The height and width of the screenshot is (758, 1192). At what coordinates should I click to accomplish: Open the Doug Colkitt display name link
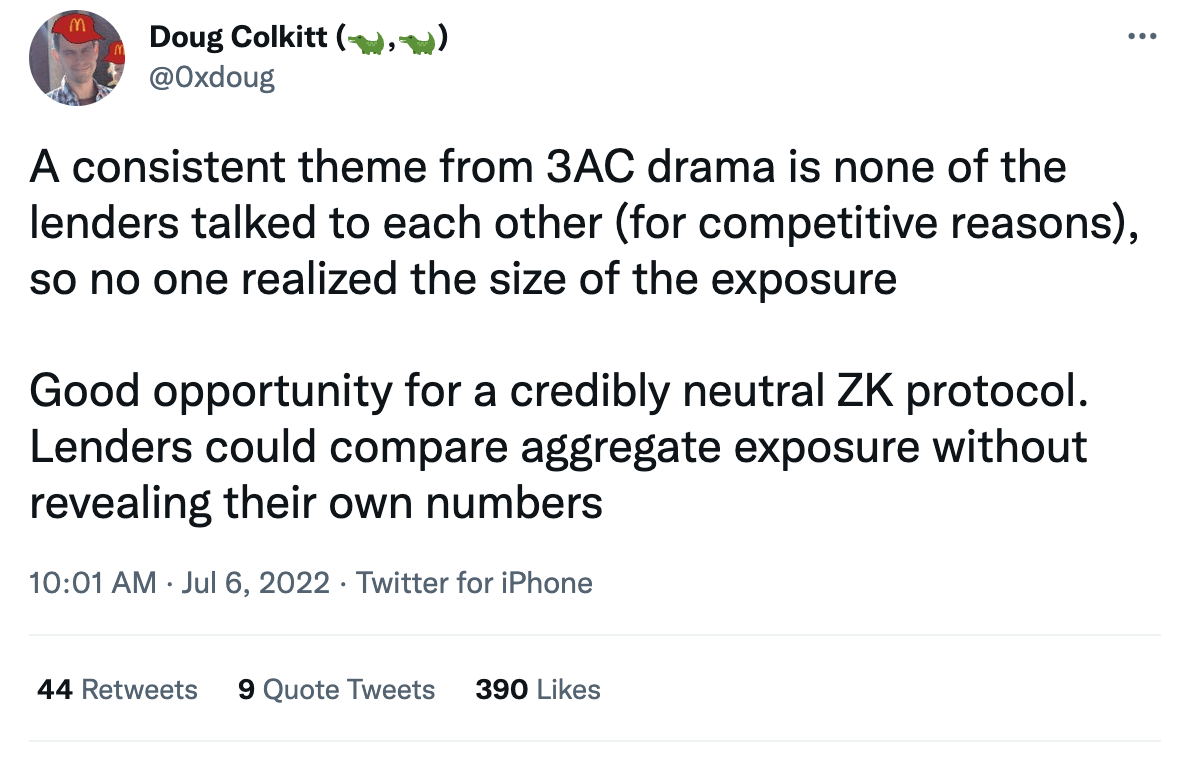pos(241,39)
